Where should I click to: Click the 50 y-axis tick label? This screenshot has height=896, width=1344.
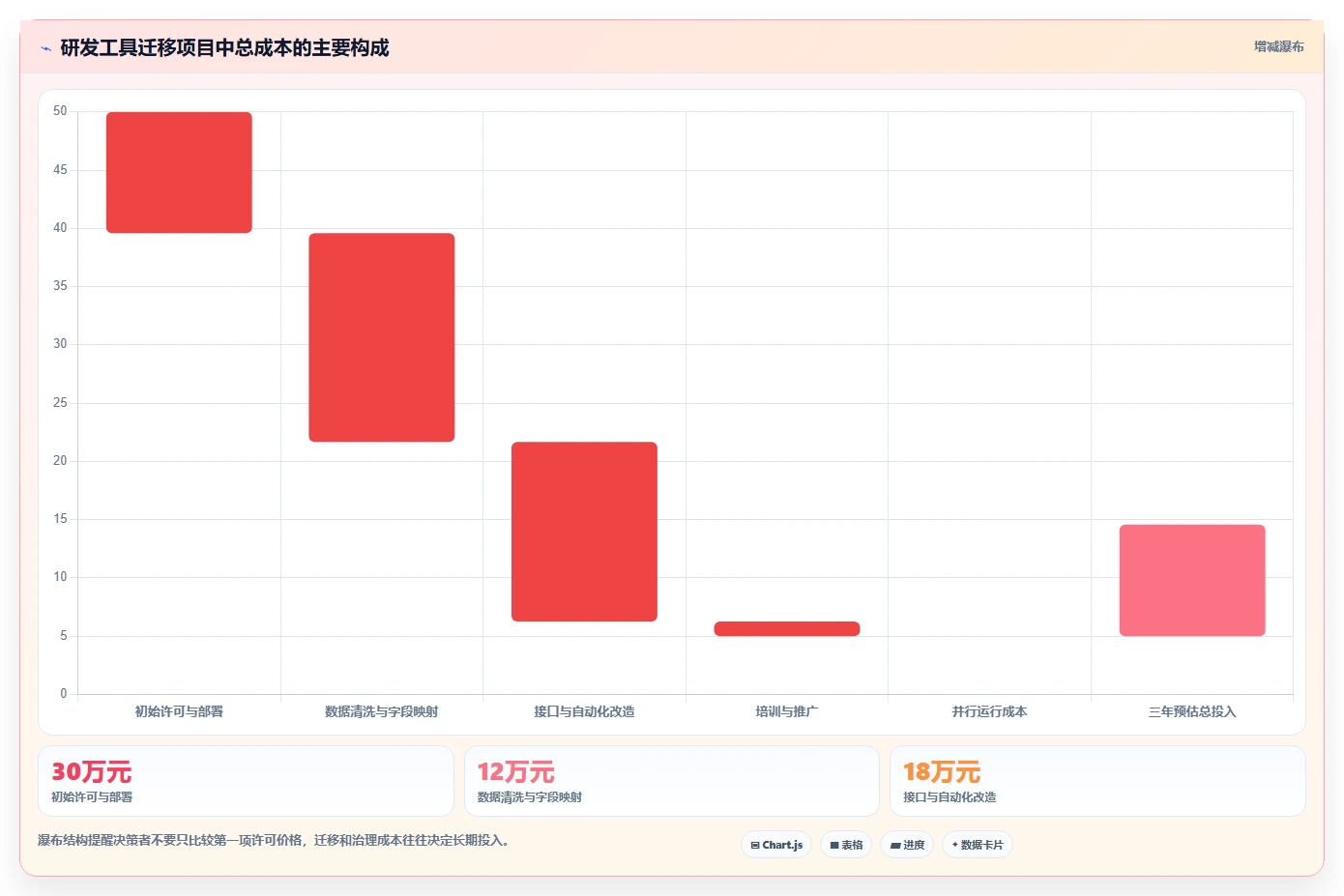[x=60, y=111]
